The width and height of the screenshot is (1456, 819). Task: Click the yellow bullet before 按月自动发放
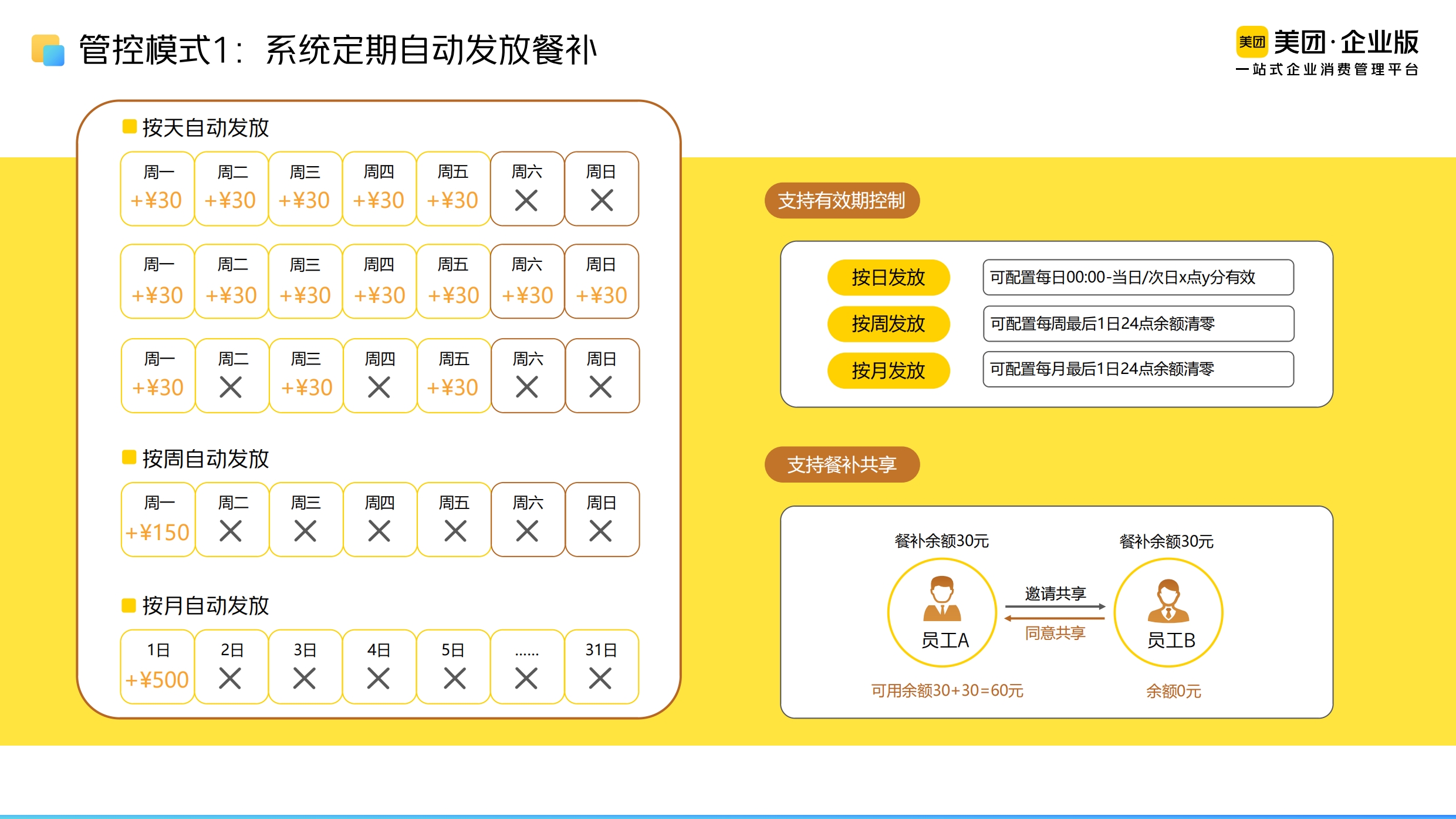(129, 605)
